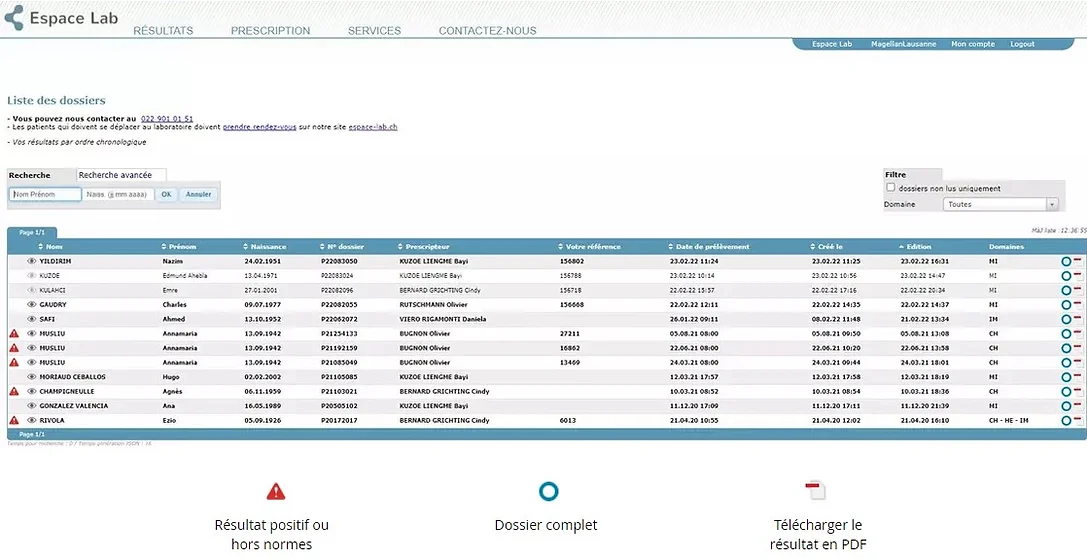Sort the table by Prénom column
This screenshot has width=1087, height=559.
pos(179,247)
